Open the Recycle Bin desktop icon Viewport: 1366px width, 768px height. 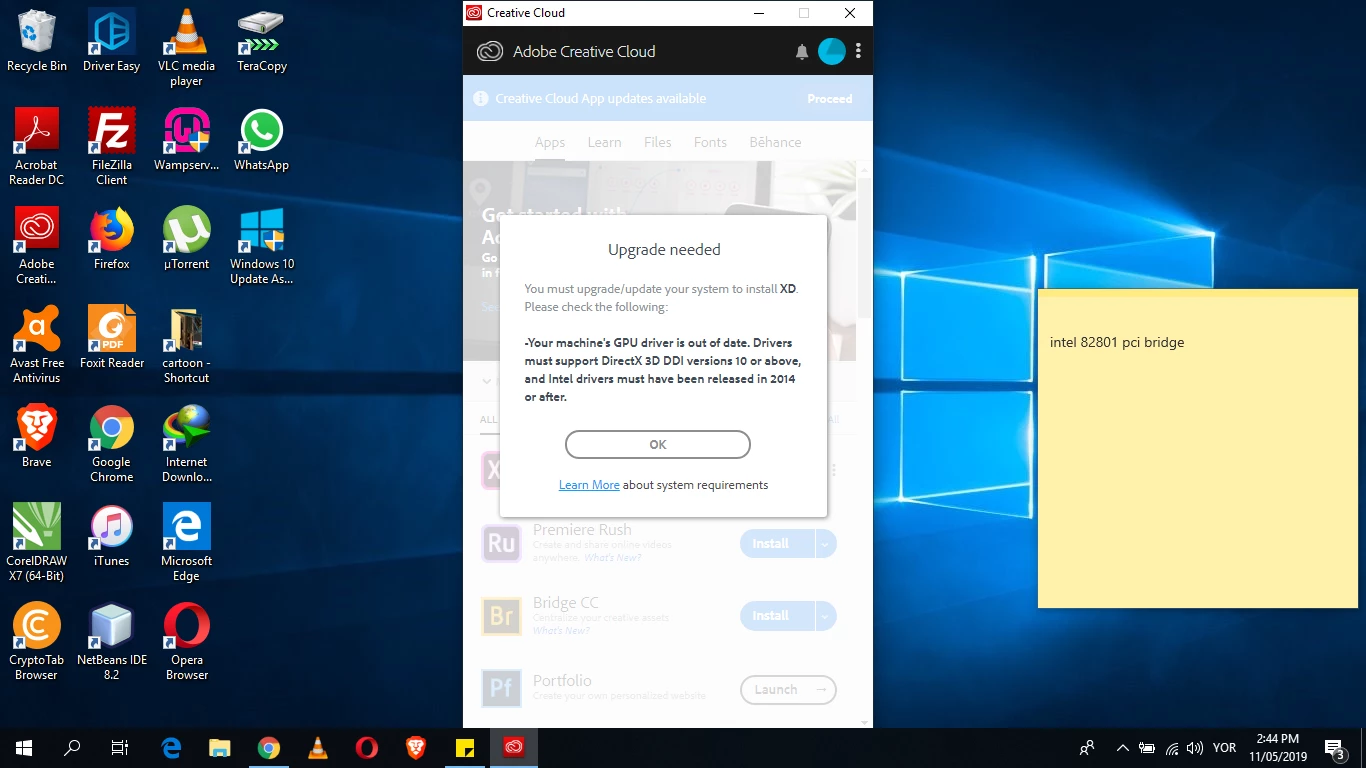click(37, 41)
